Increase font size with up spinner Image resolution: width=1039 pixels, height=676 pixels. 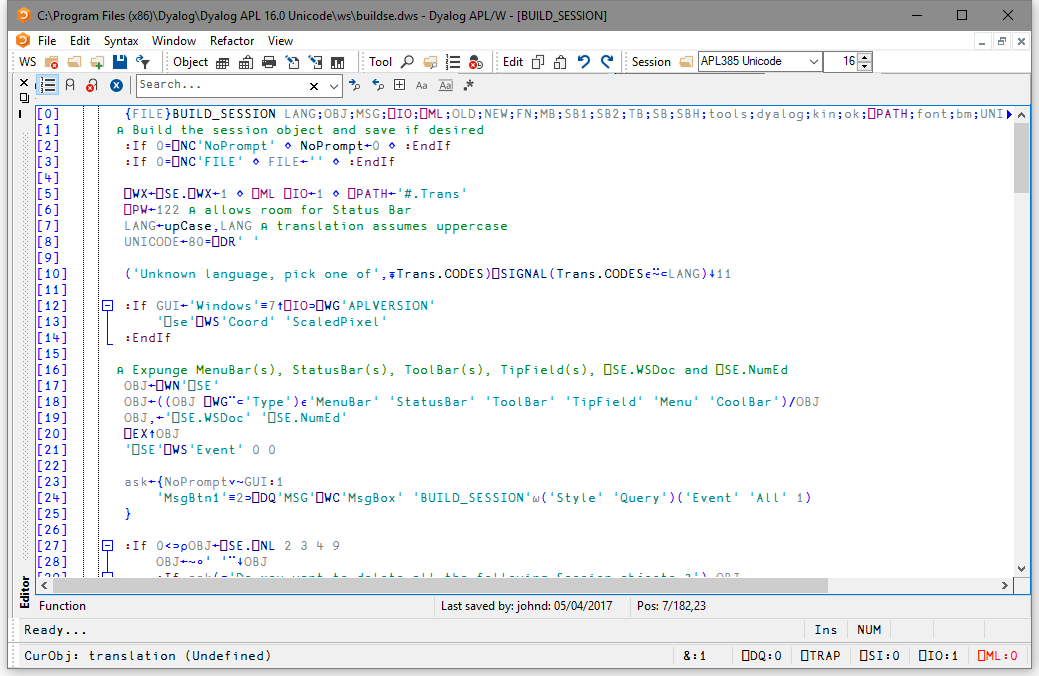click(864, 57)
